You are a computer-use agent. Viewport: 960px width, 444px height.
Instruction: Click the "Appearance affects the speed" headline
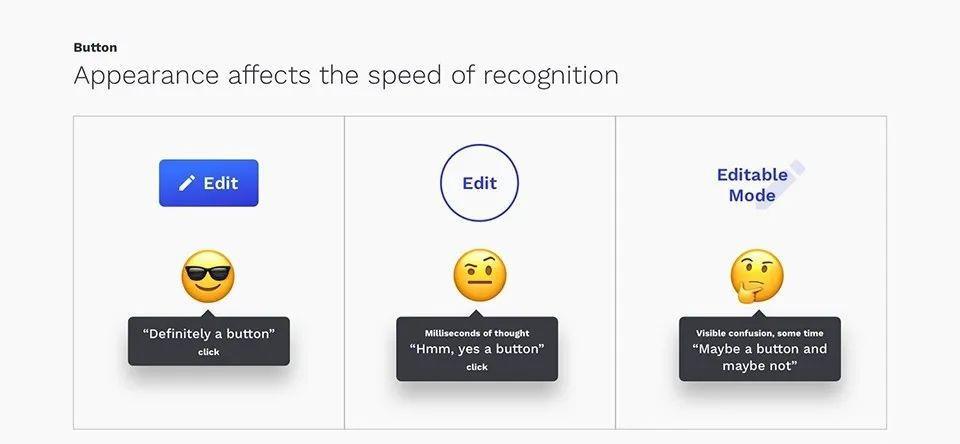(346, 76)
